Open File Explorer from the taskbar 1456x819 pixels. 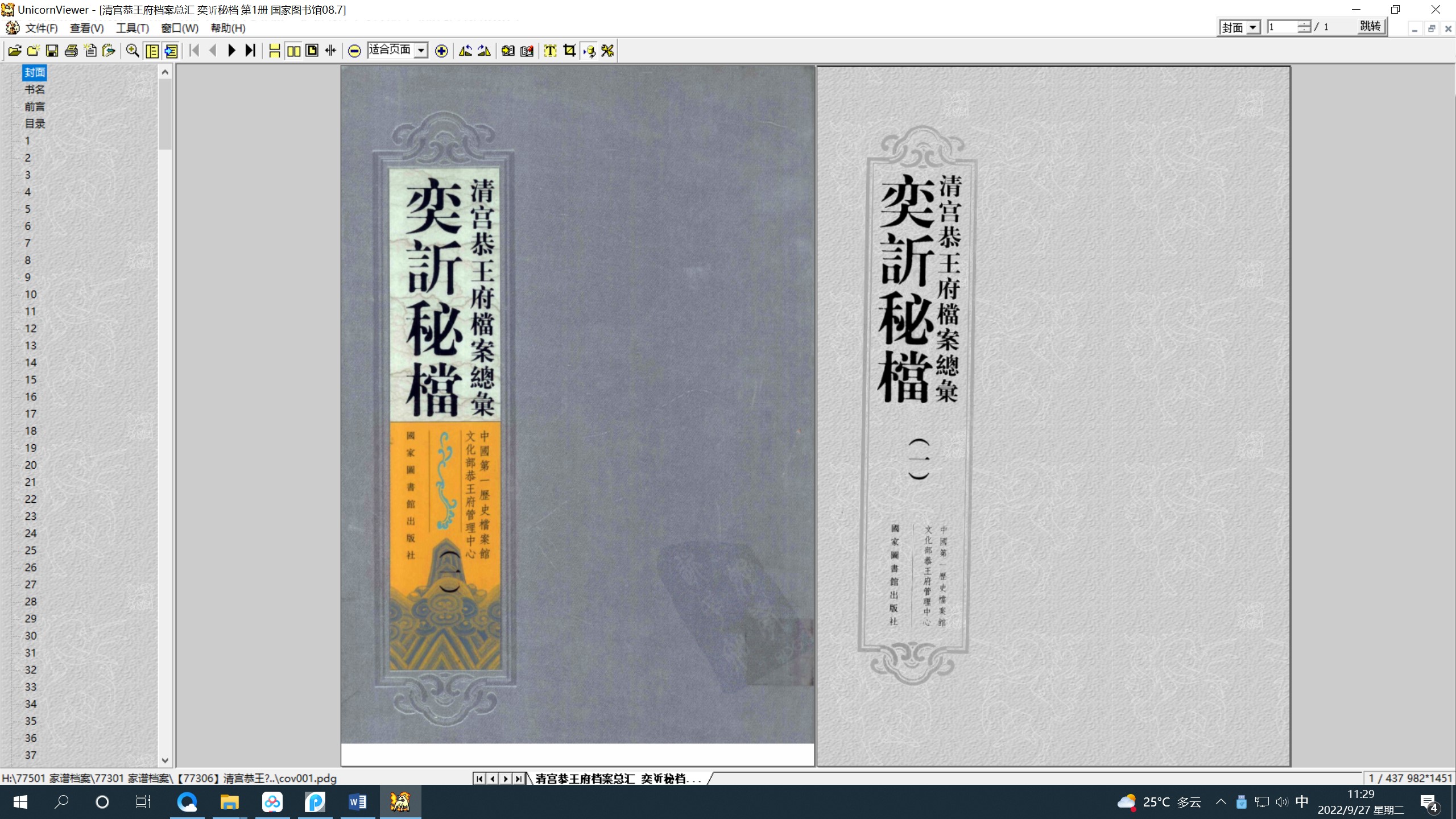229,802
